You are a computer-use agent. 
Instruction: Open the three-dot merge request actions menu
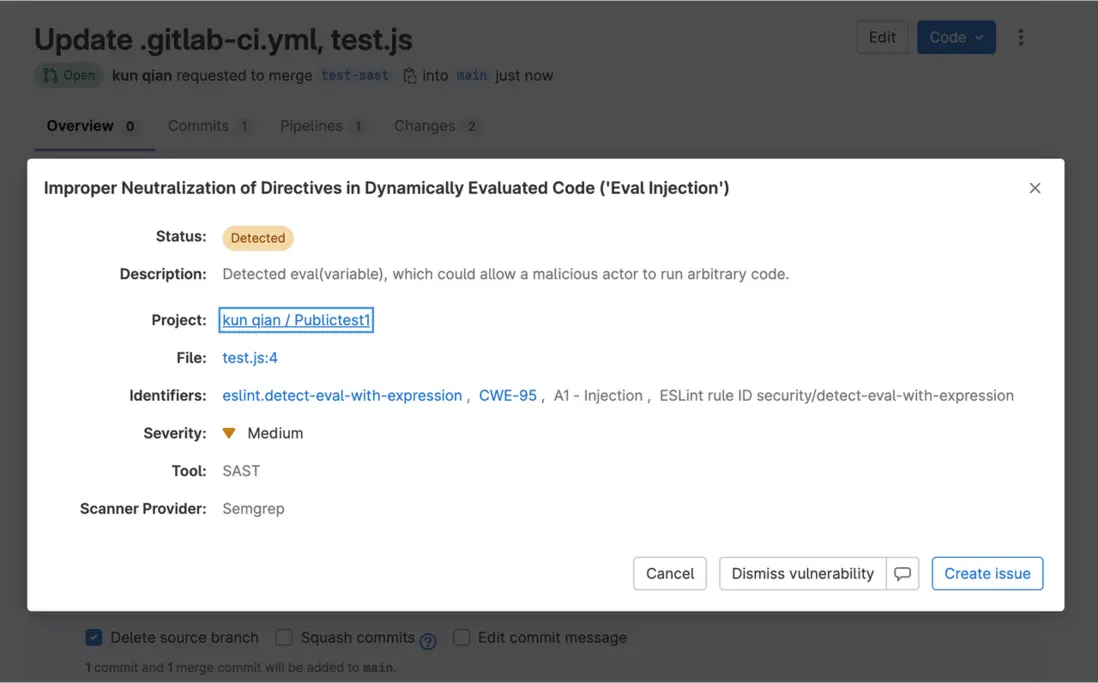[x=1020, y=37]
